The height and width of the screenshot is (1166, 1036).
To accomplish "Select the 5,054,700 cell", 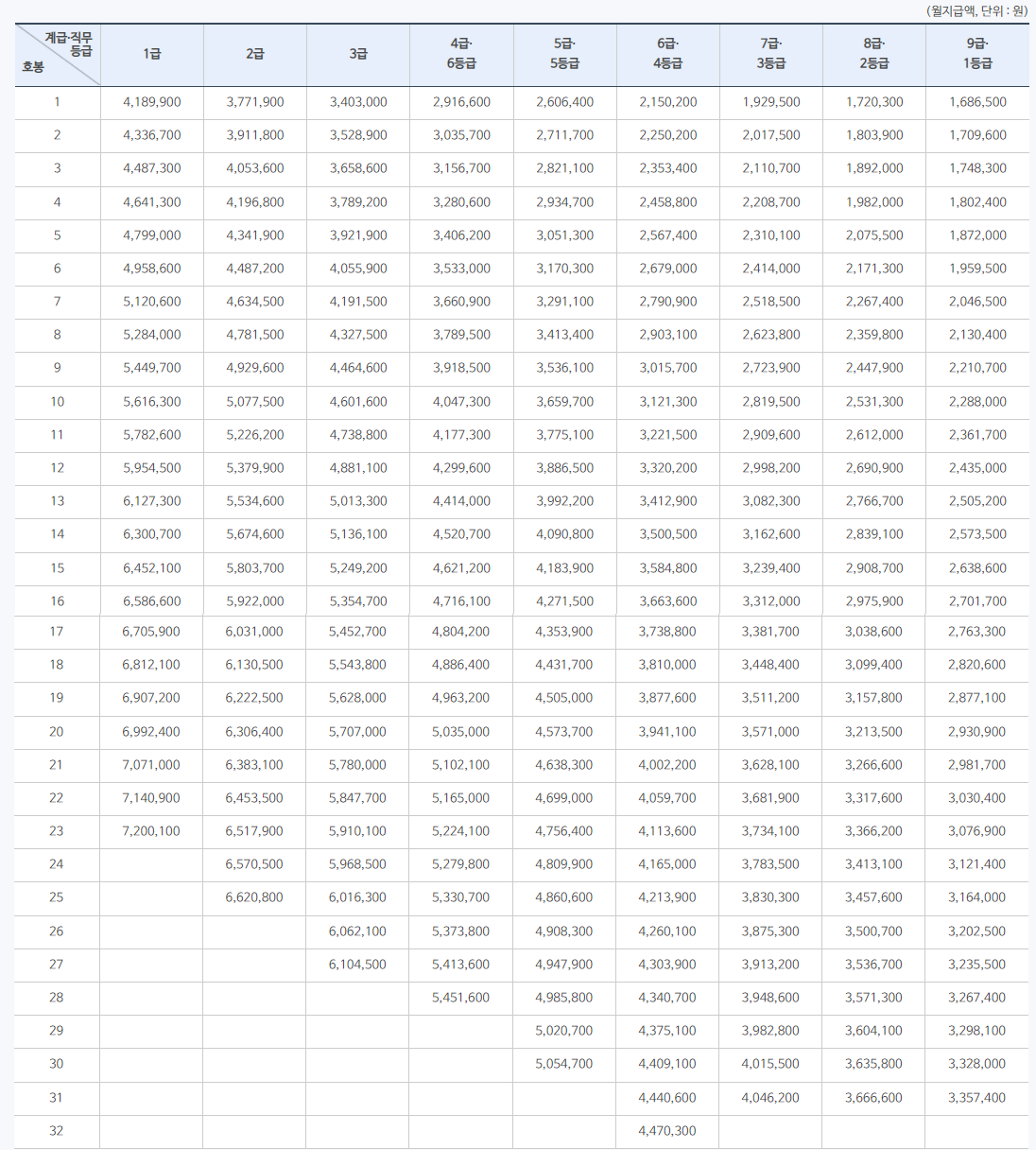I will 564,1064.
